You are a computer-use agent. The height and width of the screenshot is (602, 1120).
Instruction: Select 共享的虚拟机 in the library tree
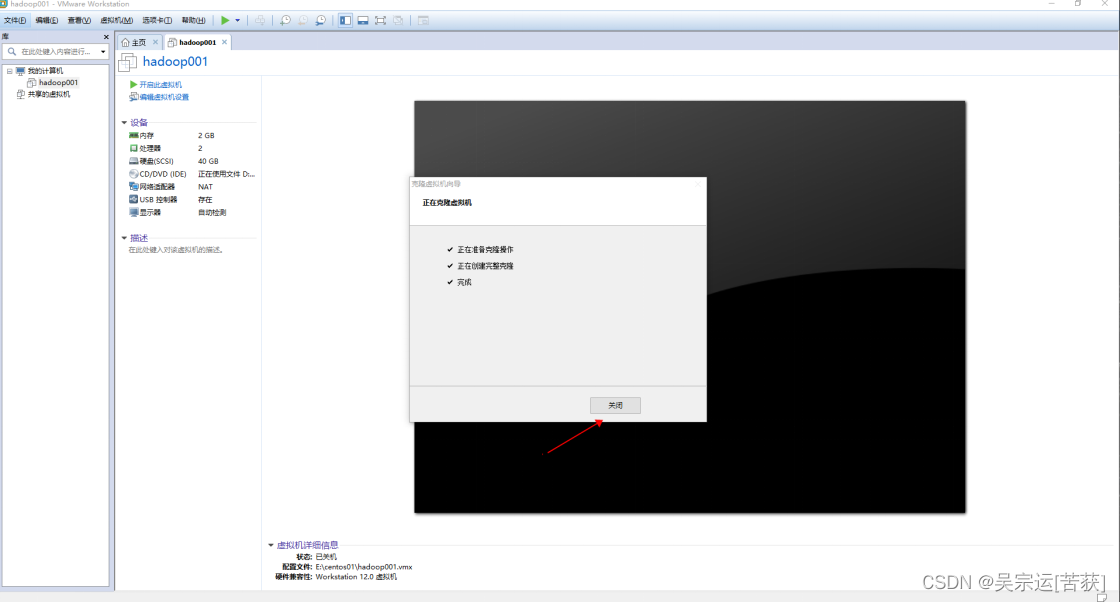(x=49, y=94)
